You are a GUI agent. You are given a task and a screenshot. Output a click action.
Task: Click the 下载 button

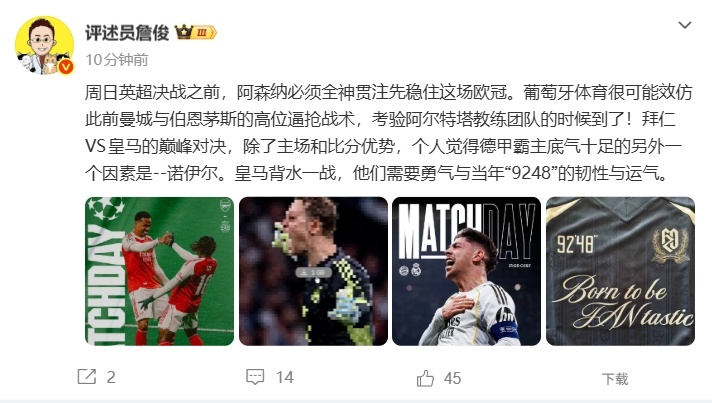pos(615,378)
